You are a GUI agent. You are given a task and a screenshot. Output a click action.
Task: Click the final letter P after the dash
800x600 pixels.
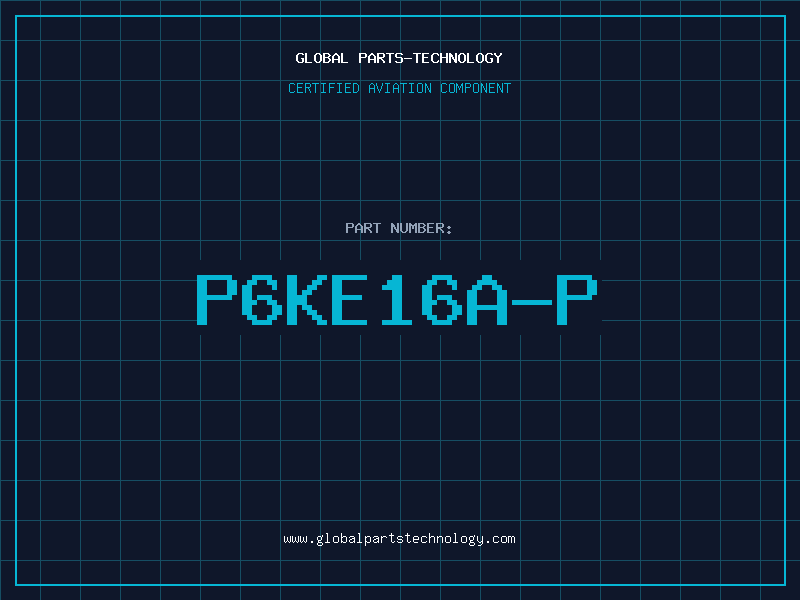pyautogui.click(x=577, y=300)
